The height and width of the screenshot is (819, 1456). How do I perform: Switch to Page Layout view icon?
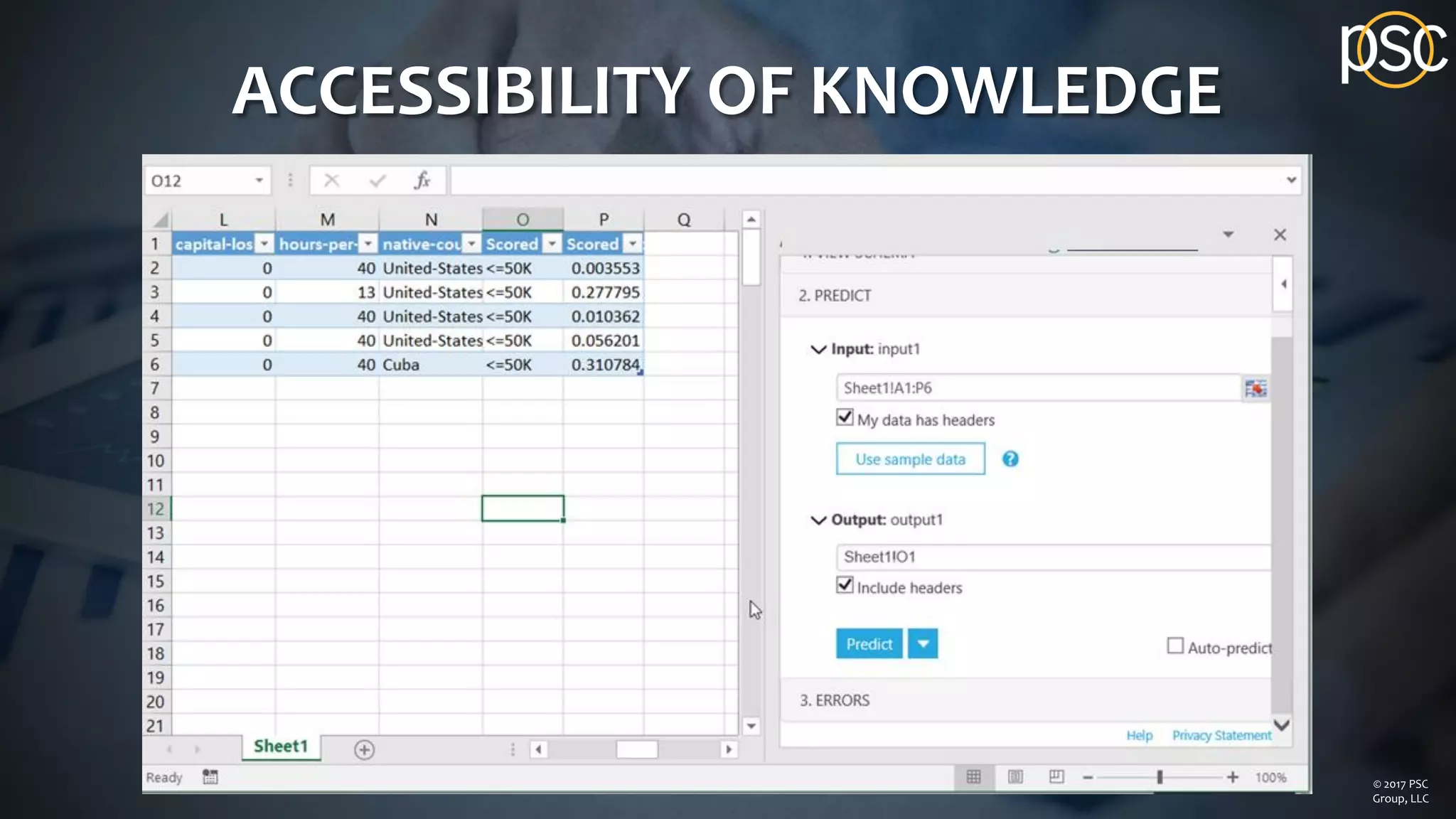1015,777
